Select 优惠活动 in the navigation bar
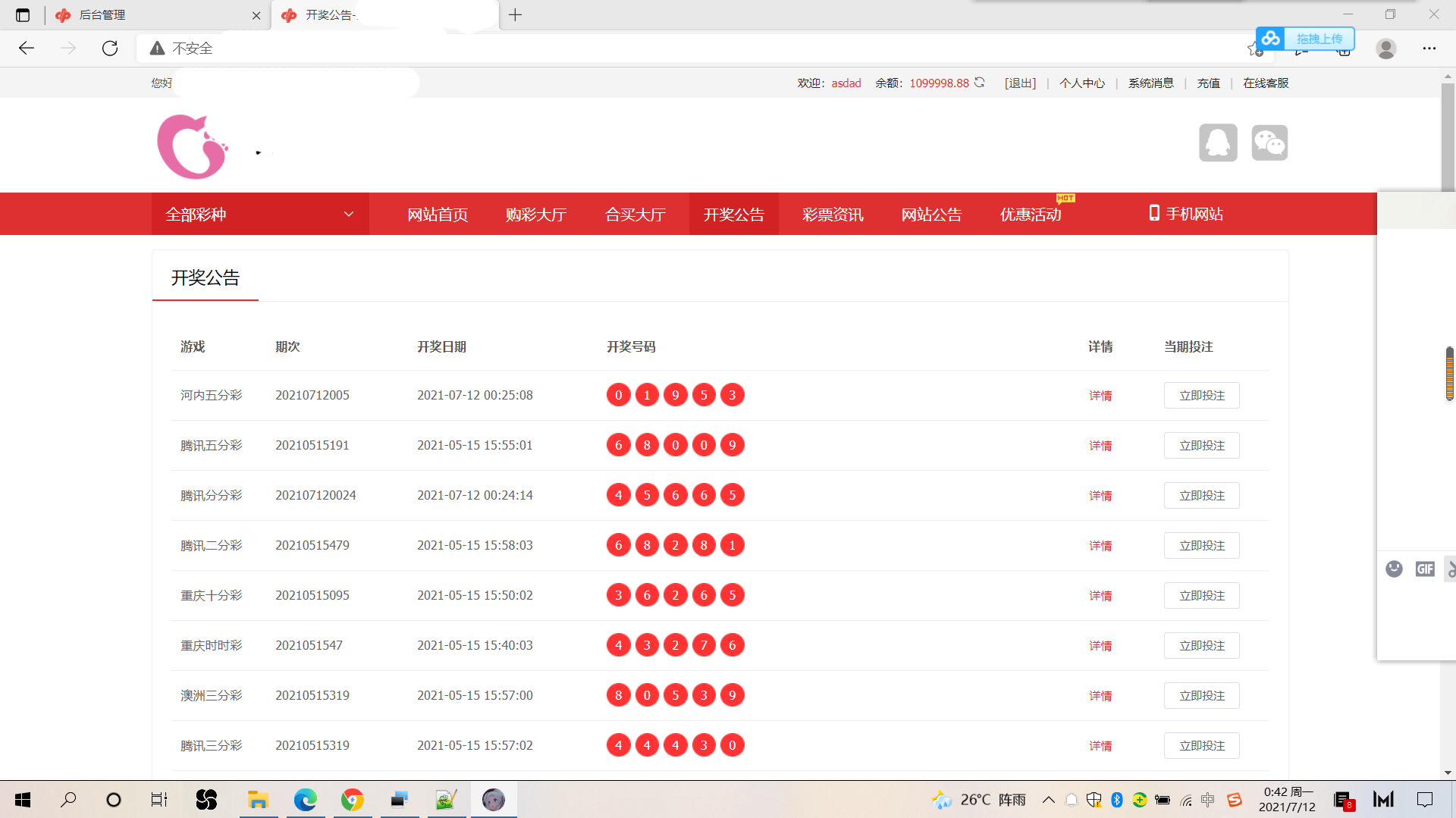Screen dimensions: 1456x818 click(1031, 215)
